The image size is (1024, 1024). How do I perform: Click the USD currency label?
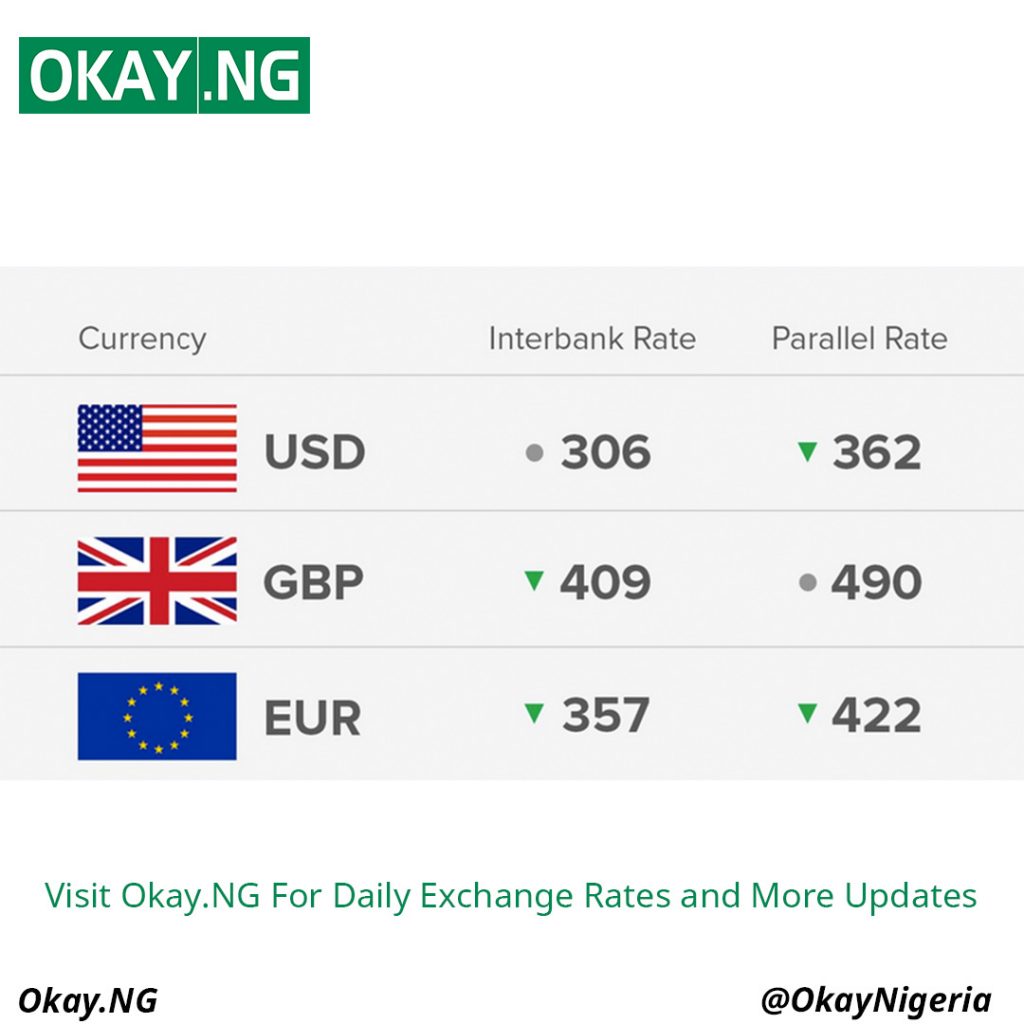tap(314, 453)
